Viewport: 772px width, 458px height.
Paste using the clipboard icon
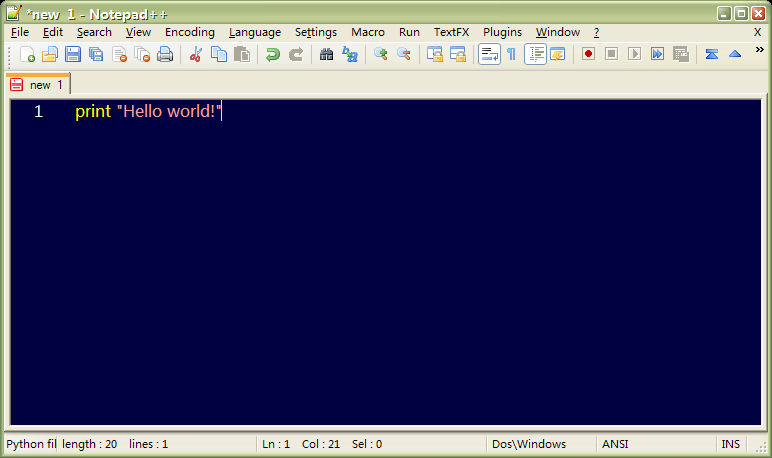coord(242,54)
